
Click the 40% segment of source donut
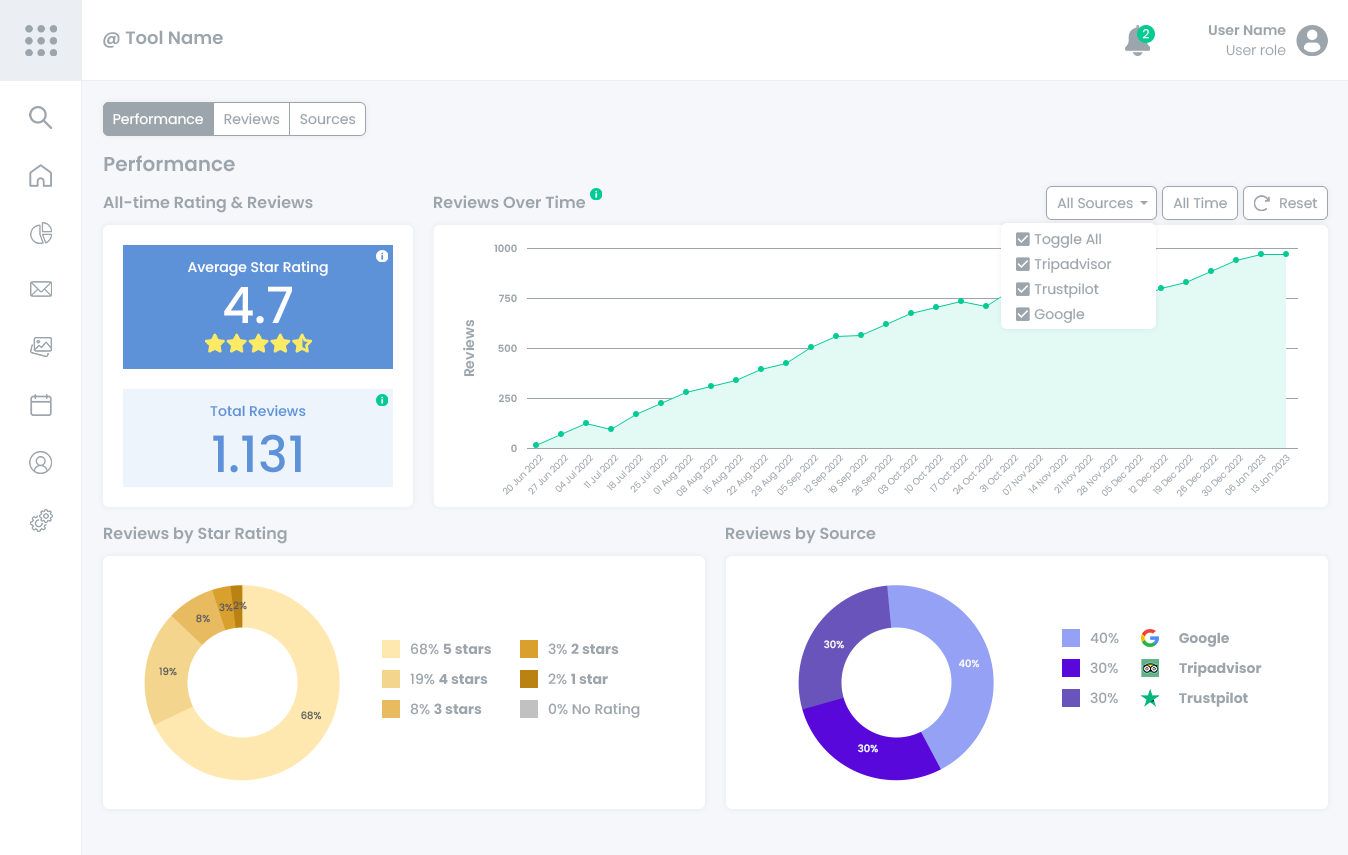(x=969, y=664)
